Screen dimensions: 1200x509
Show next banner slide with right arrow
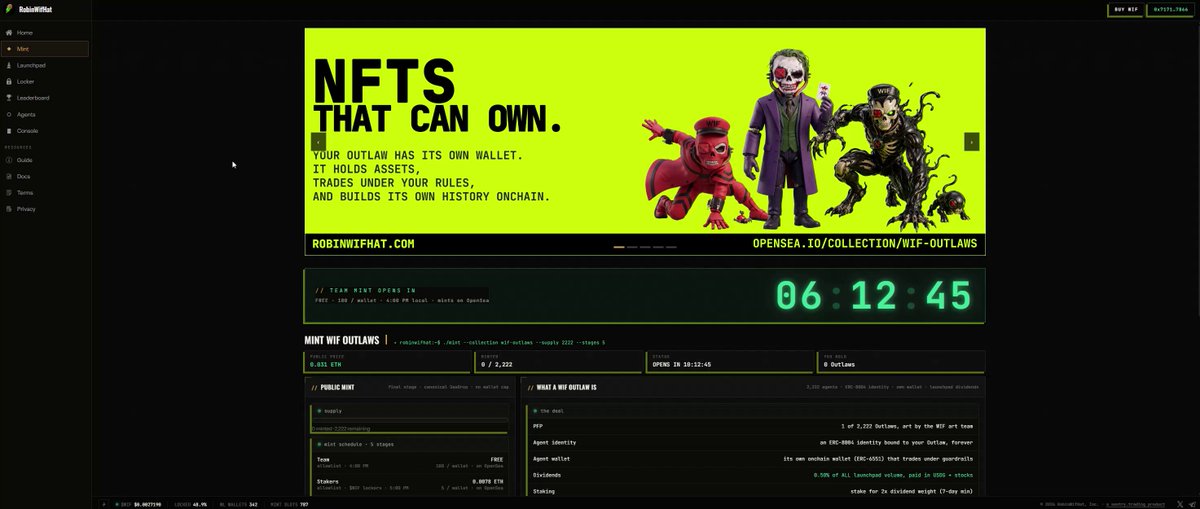click(971, 142)
